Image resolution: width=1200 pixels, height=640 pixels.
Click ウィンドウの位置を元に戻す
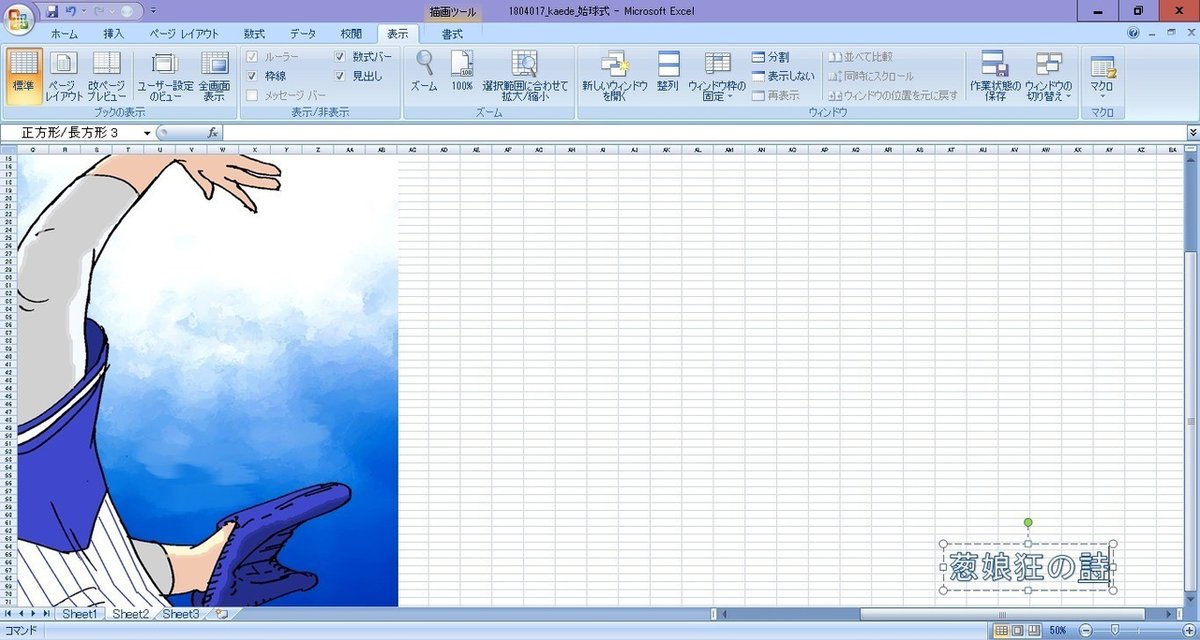click(893, 95)
